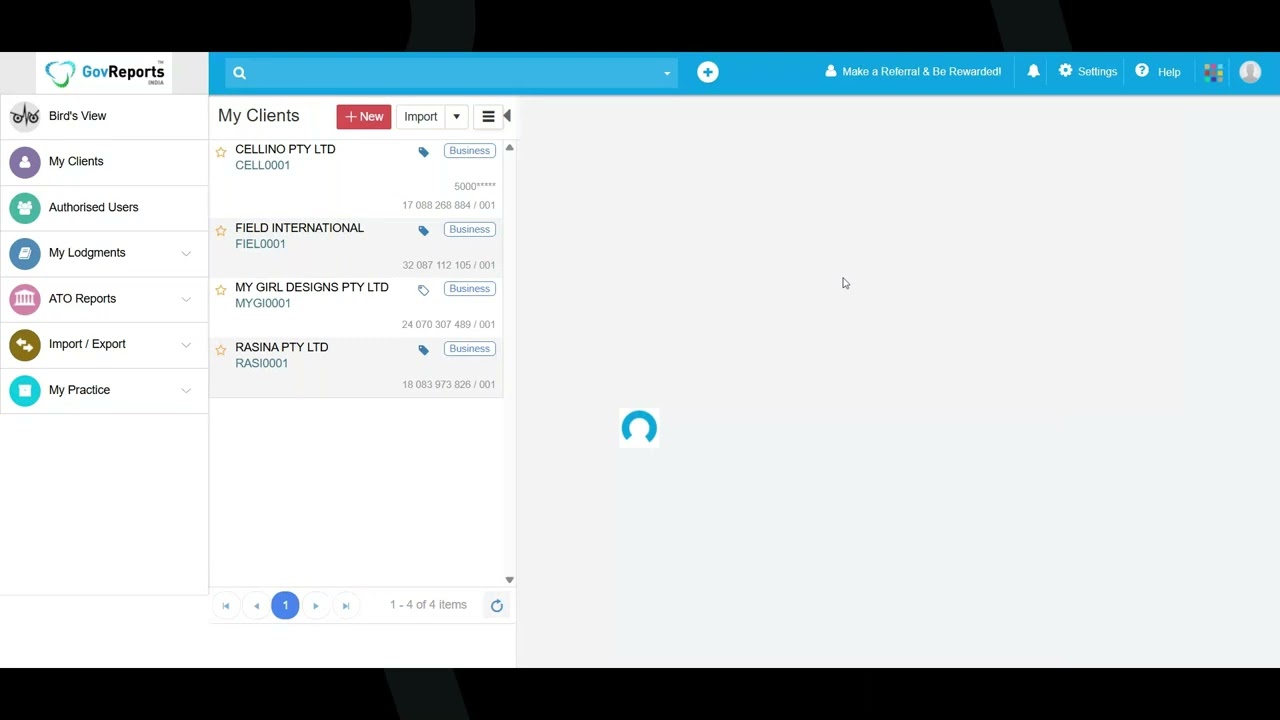Viewport: 1280px width, 720px height.
Task: Open Make a Referral & Be Rewarded link
Action: pos(912,72)
